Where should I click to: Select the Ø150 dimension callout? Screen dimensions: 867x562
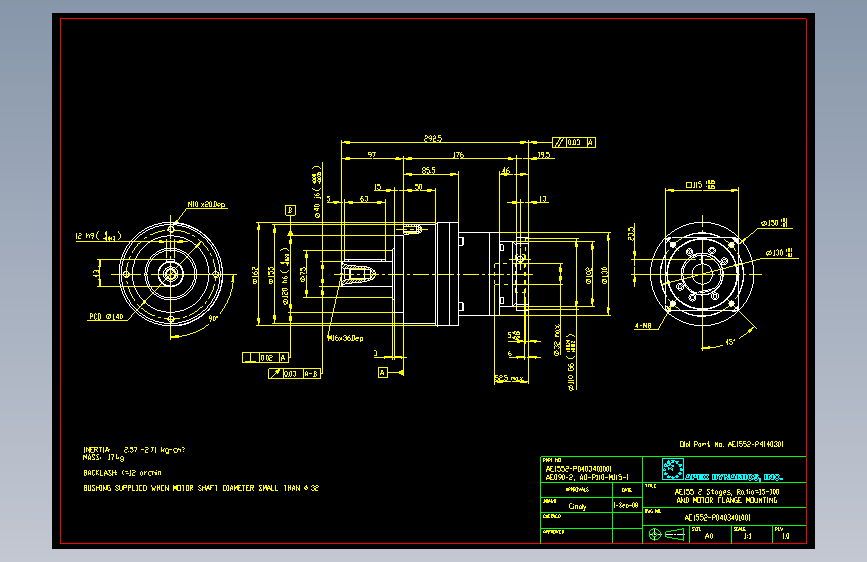(x=774, y=223)
